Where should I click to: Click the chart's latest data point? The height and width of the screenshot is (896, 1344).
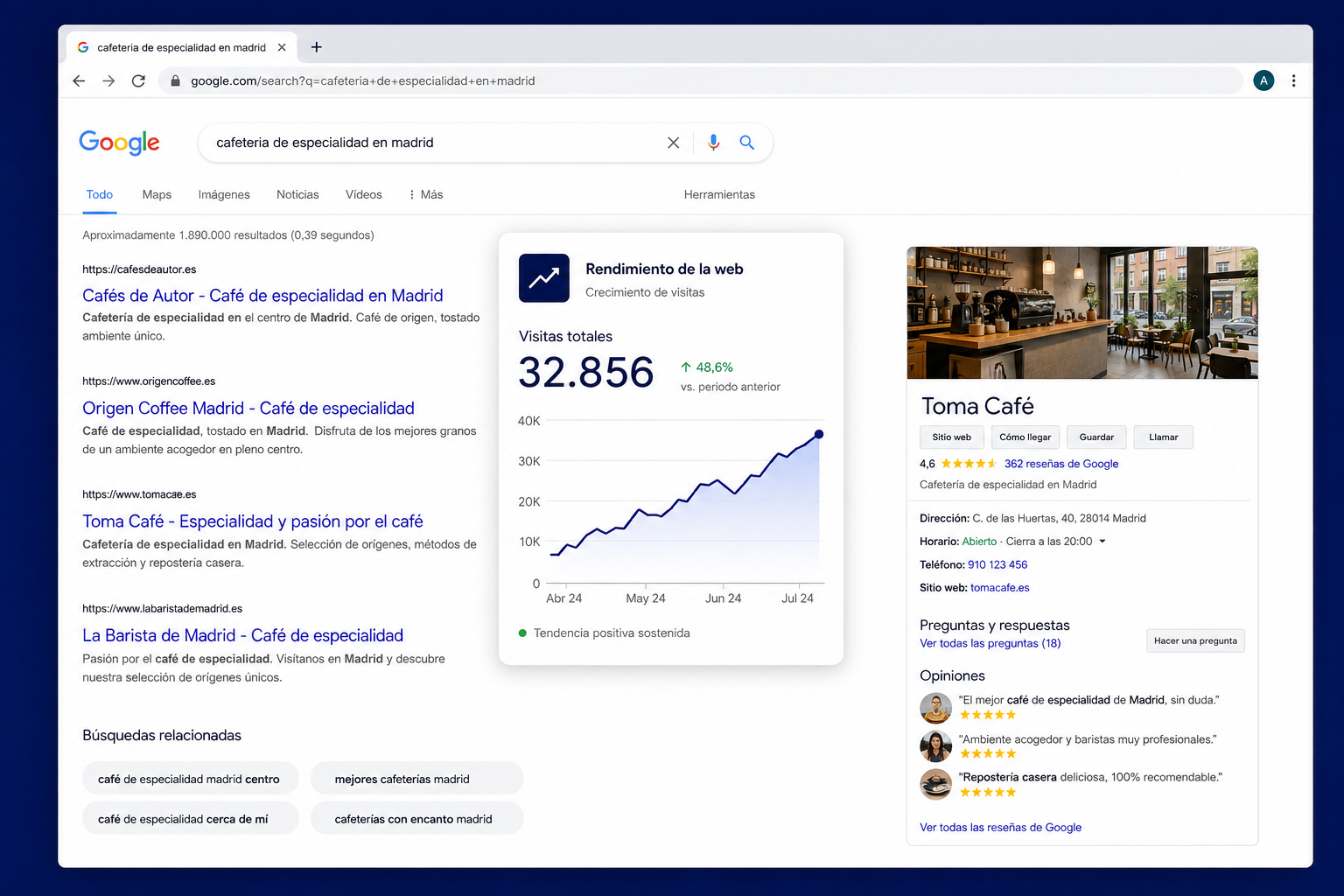[819, 434]
